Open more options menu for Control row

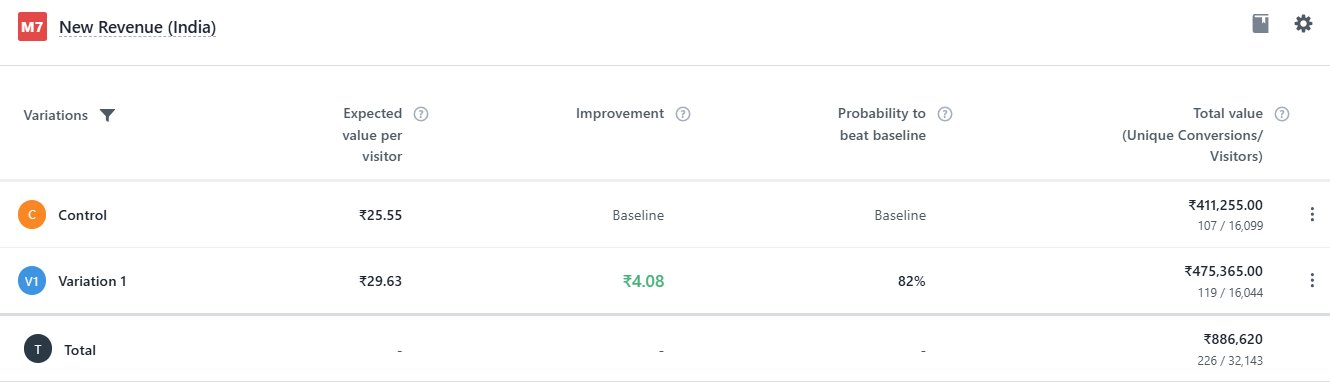(x=1312, y=214)
